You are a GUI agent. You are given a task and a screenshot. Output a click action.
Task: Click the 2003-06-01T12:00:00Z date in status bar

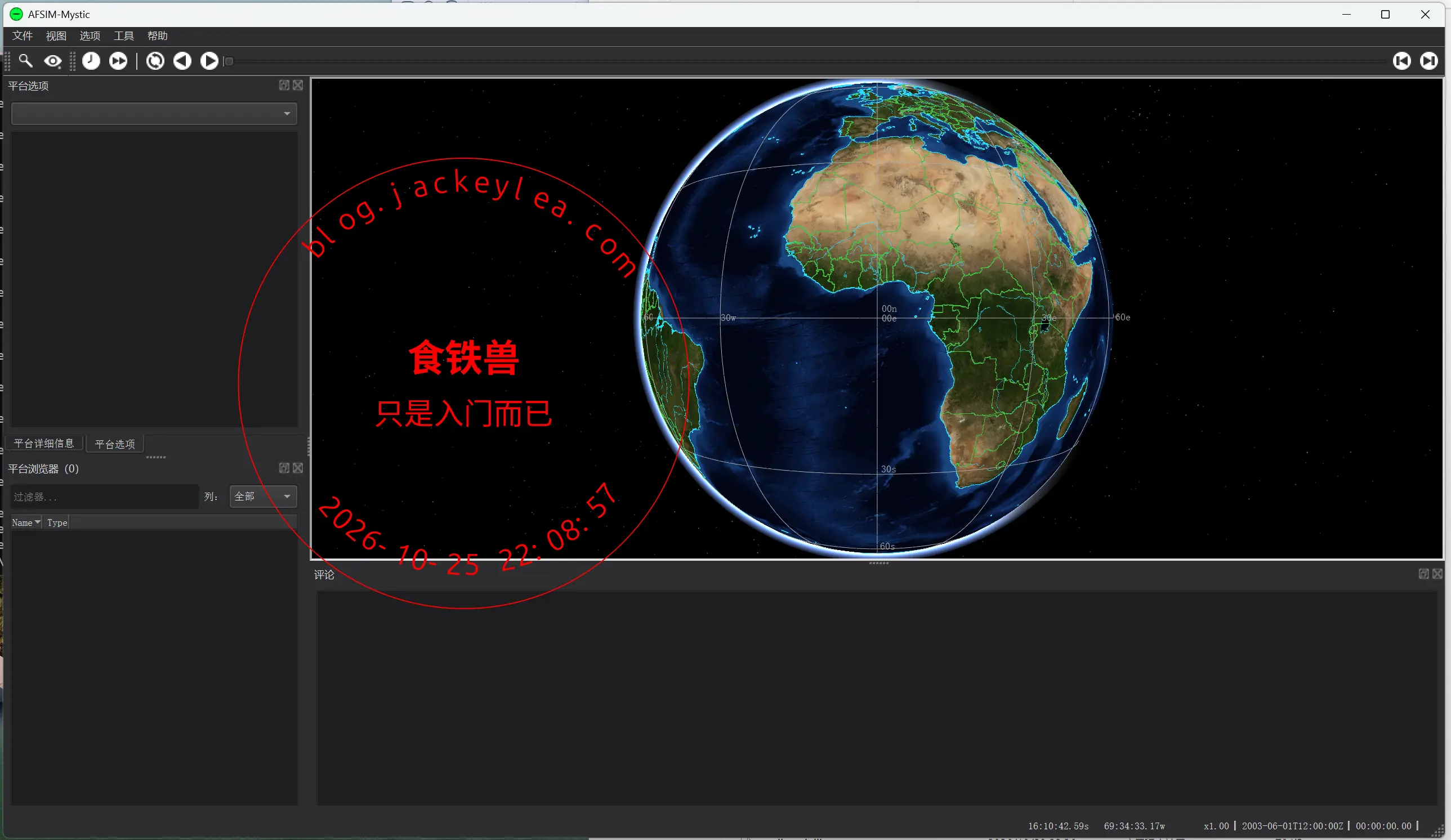point(1292,826)
